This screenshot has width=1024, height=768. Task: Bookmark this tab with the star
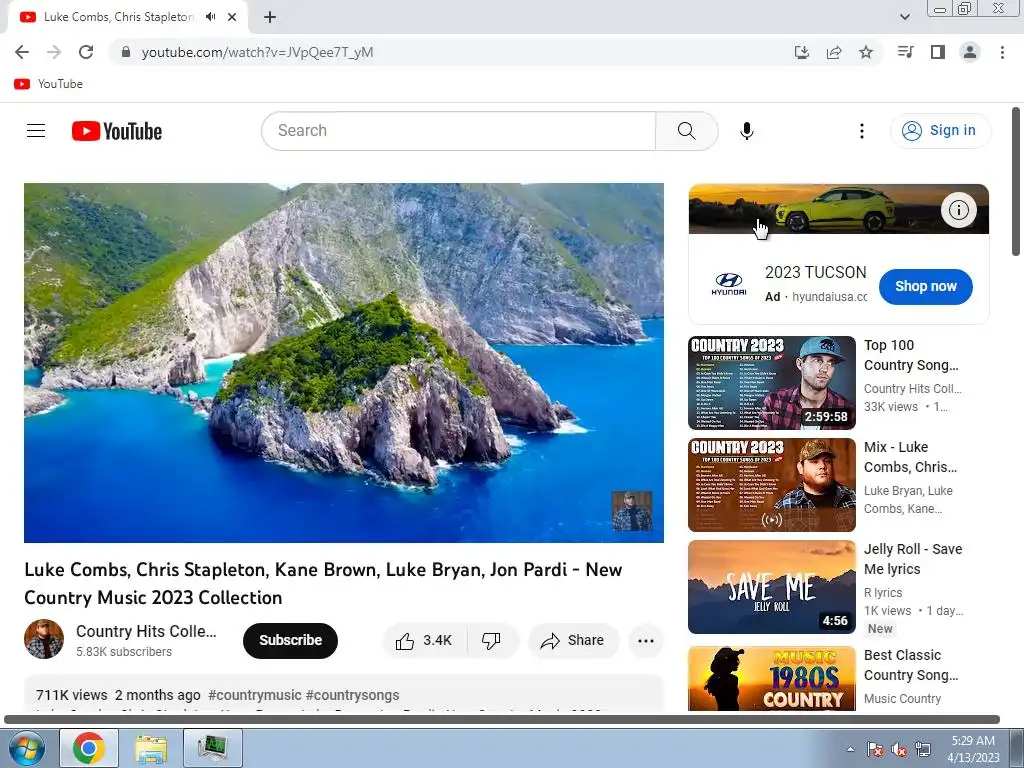[x=865, y=52]
